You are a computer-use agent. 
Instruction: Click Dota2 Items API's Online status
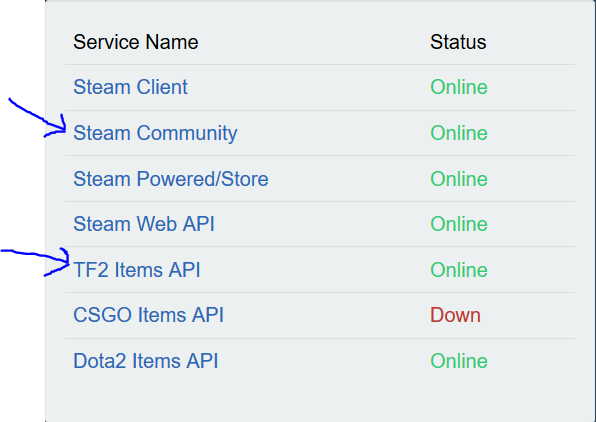point(459,361)
